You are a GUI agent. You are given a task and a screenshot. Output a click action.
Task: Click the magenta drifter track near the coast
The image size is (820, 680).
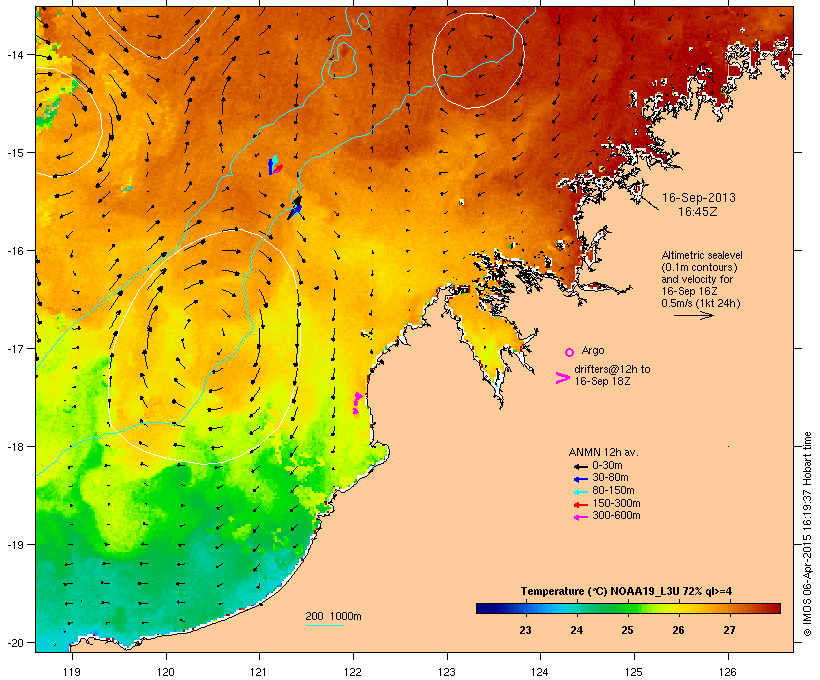tap(357, 403)
